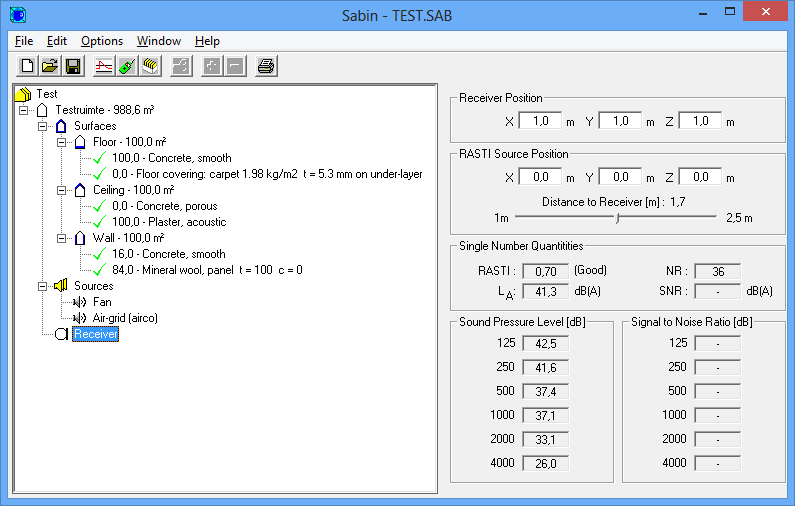Click the RASTI value 0,70 field
The height and width of the screenshot is (506, 795).
click(x=546, y=271)
